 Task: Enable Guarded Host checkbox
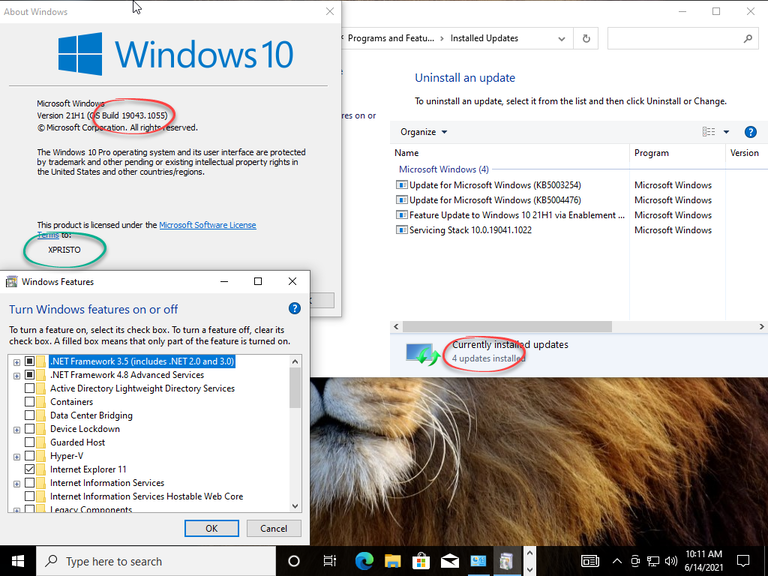coord(30,442)
